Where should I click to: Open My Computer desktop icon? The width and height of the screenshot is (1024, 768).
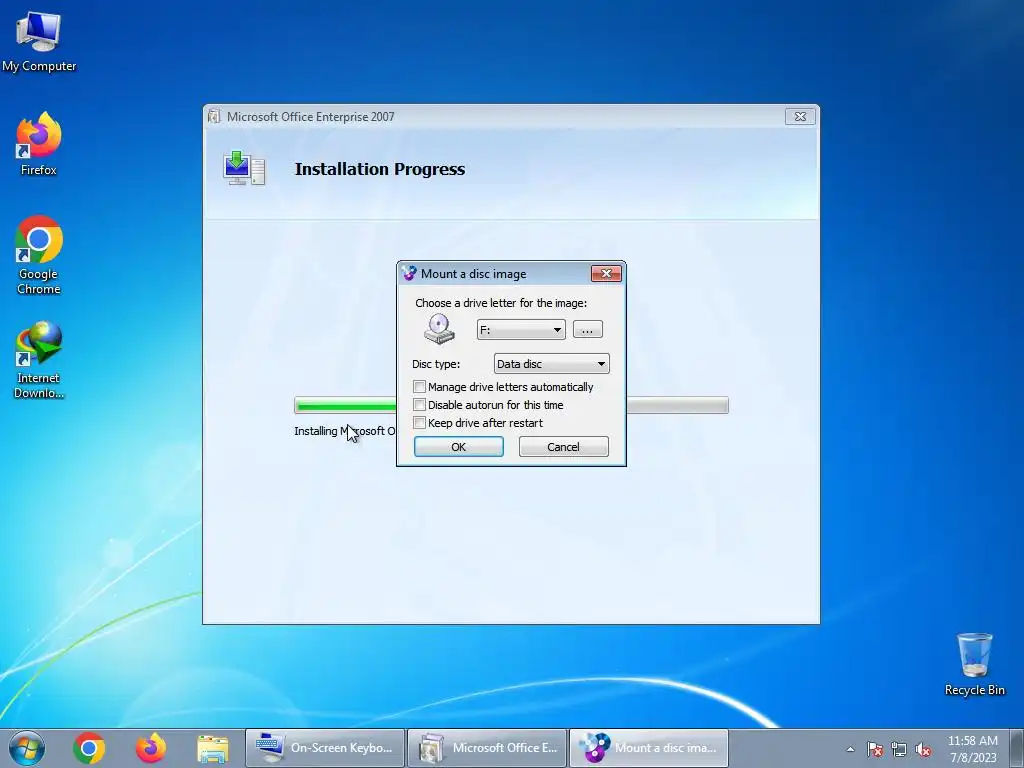pos(39,41)
